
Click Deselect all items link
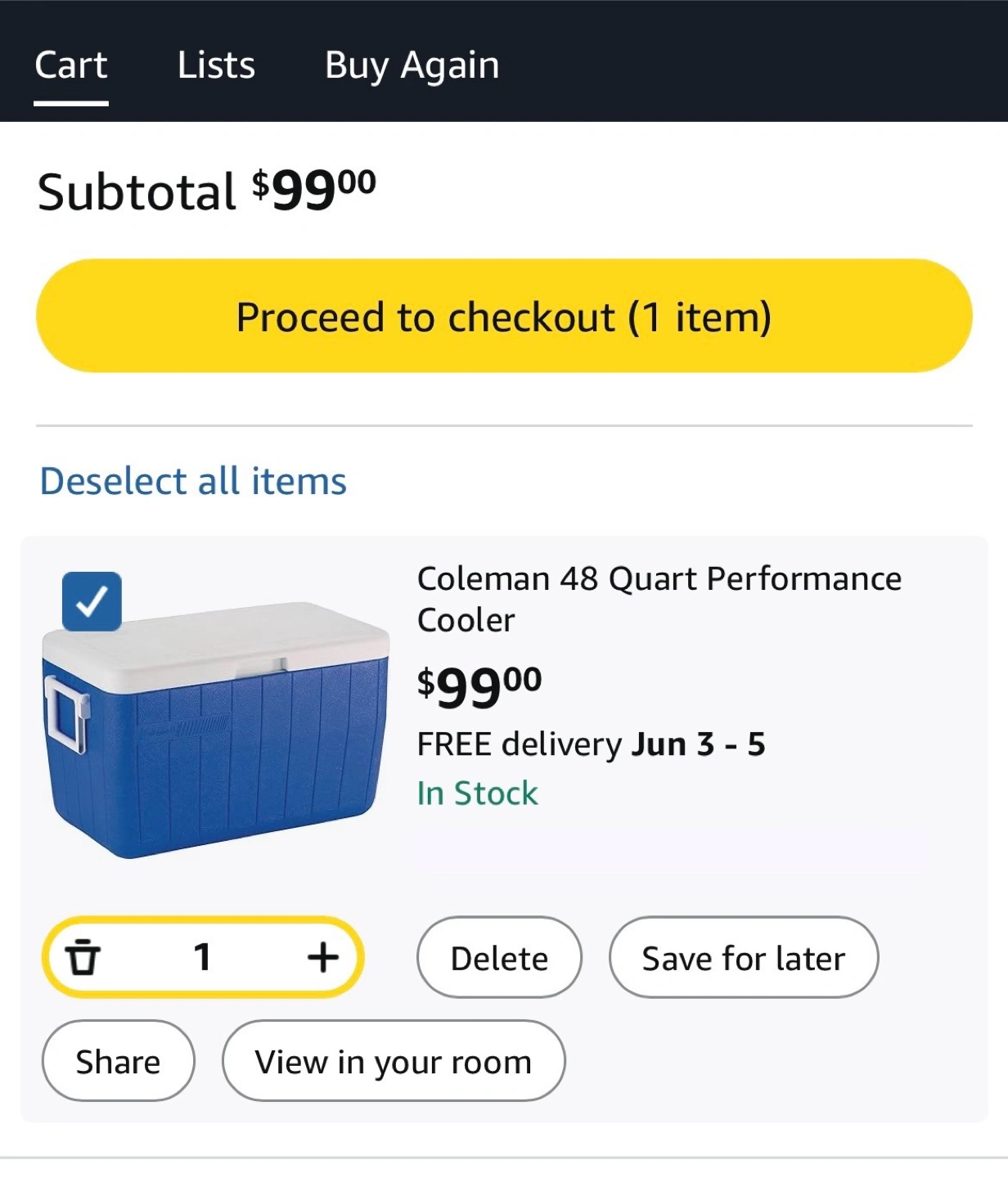[x=193, y=481]
